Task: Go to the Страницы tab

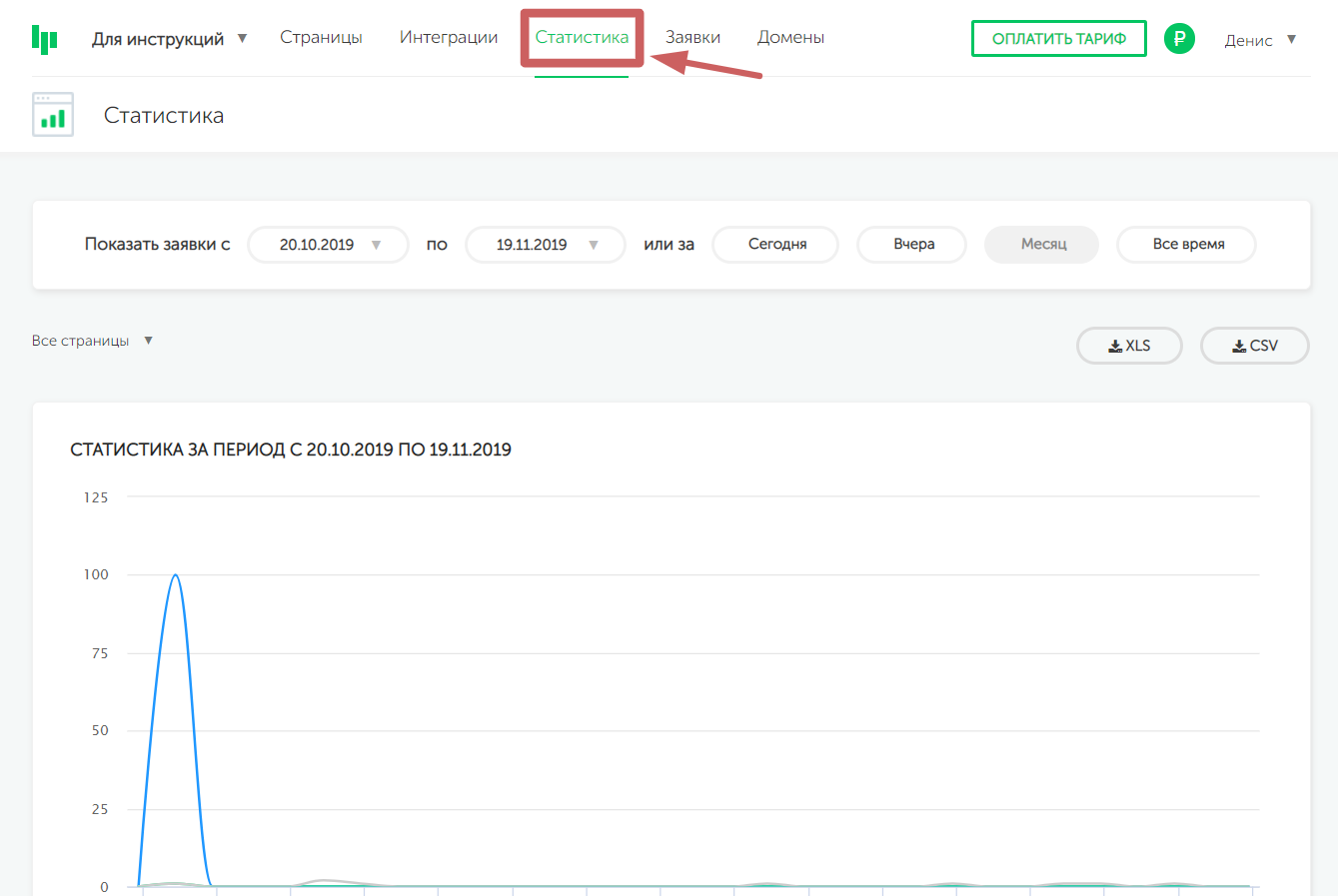Action: [321, 38]
